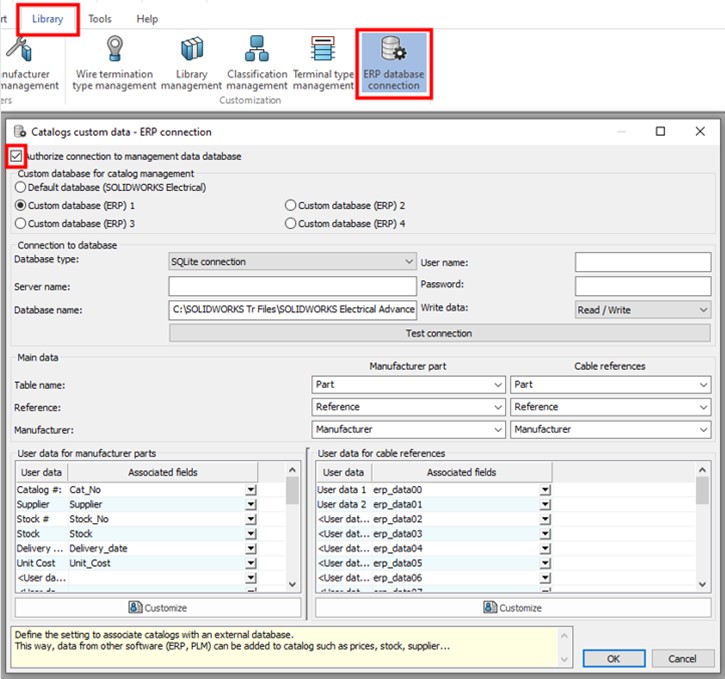Click Customize under cable references list
Screen dimensions: 725x679
tap(512, 607)
